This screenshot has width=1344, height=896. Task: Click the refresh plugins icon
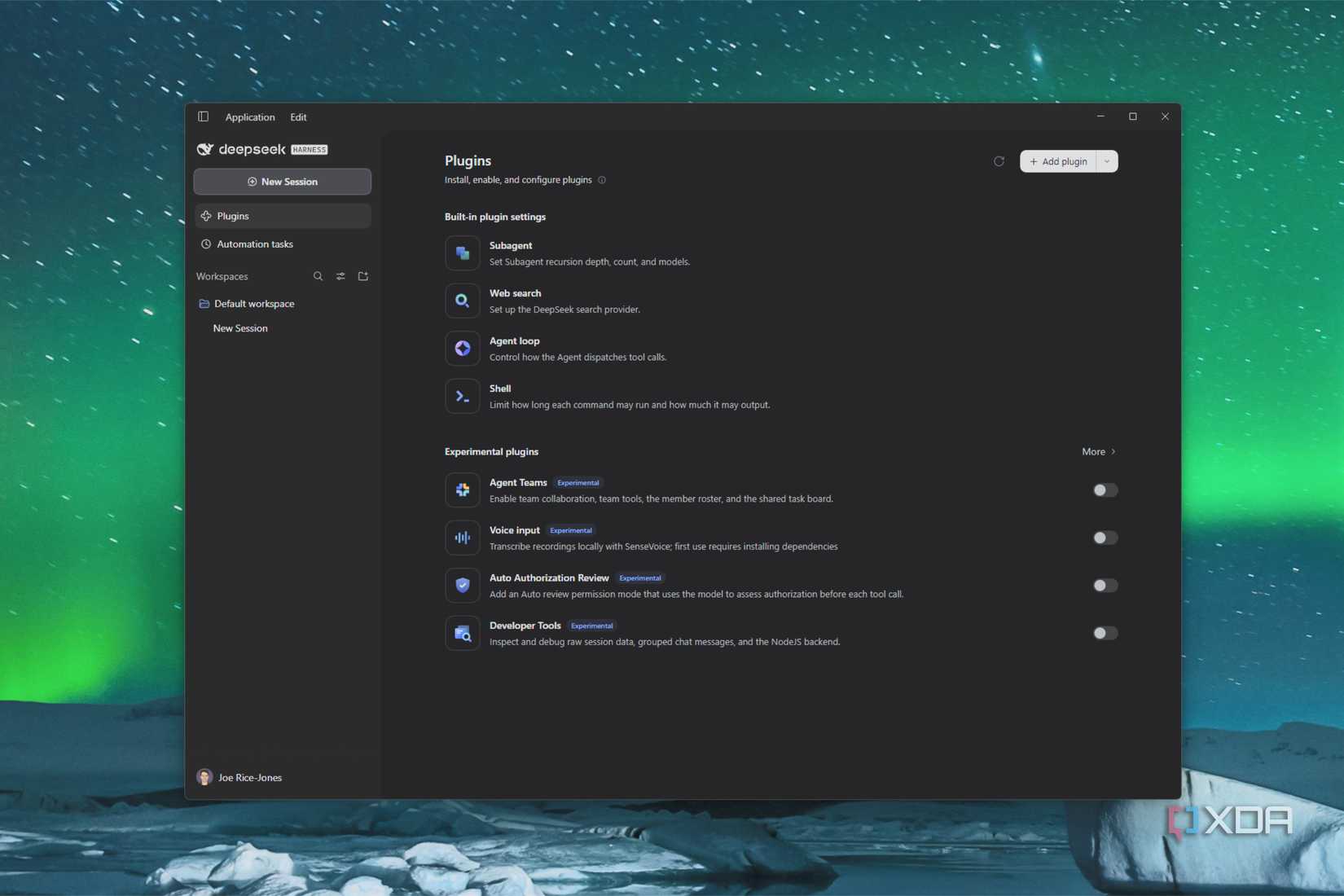[x=999, y=161]
